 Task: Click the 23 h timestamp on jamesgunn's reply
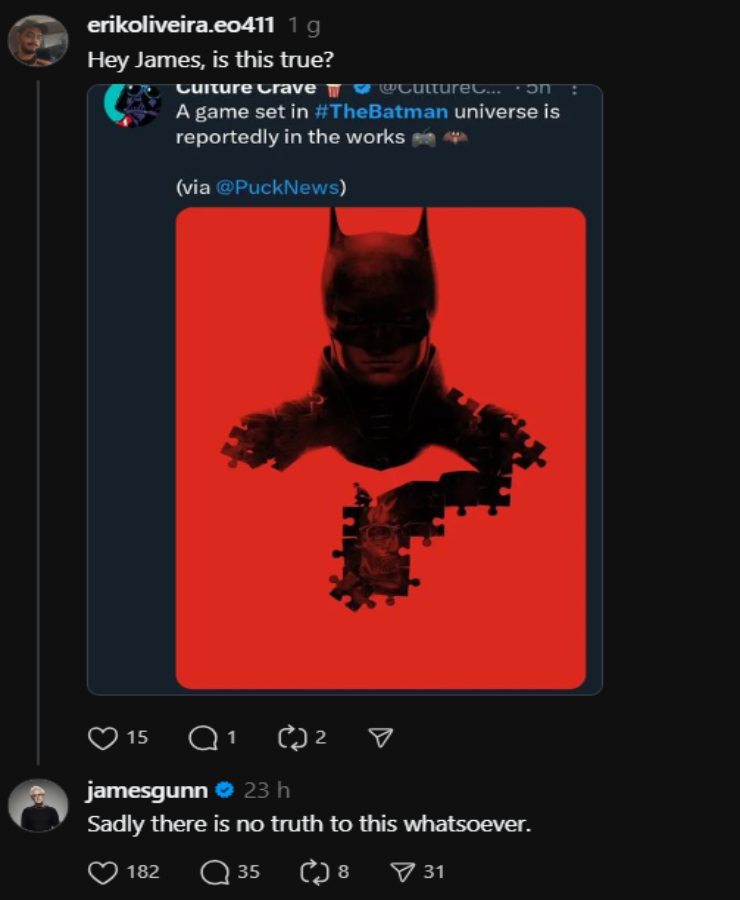point(266,791)
